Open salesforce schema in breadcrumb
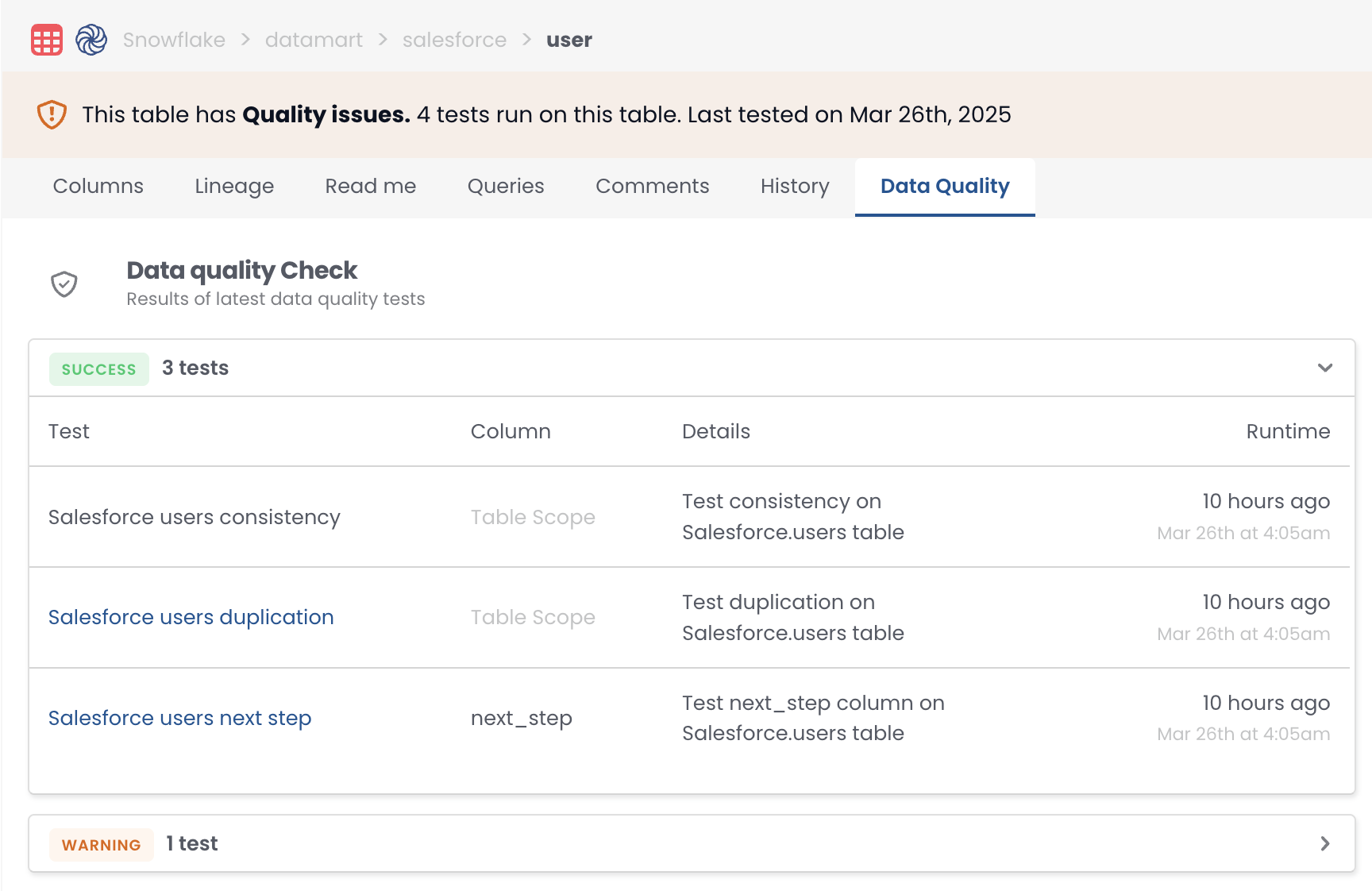This screenshot has height=891, width=1372. [454, 40]
